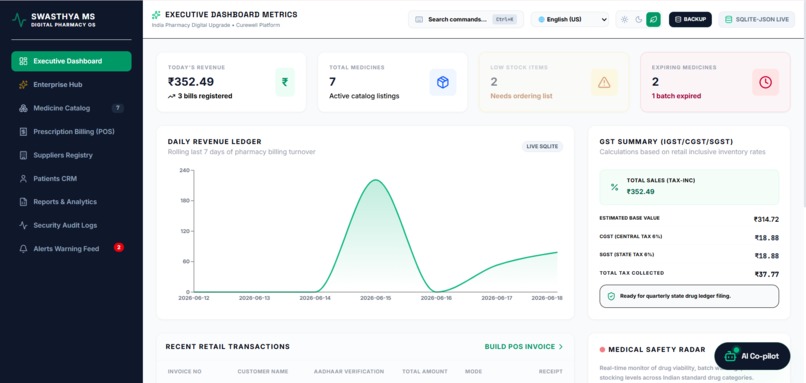Click the AADHAAR VERIFICATION column header
Viewport: 806px width, 383px height.
pyautogui.click(x=349, y=372)
